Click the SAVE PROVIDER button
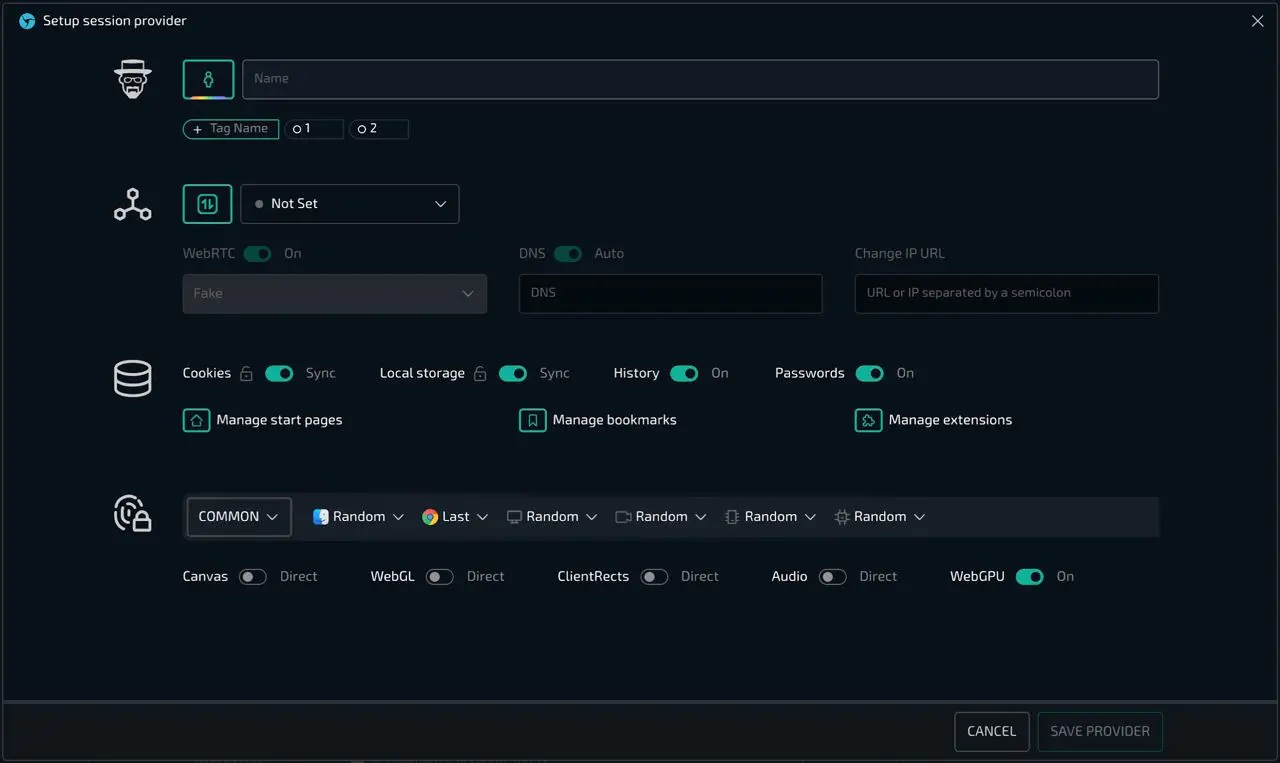 [1100, 731]
